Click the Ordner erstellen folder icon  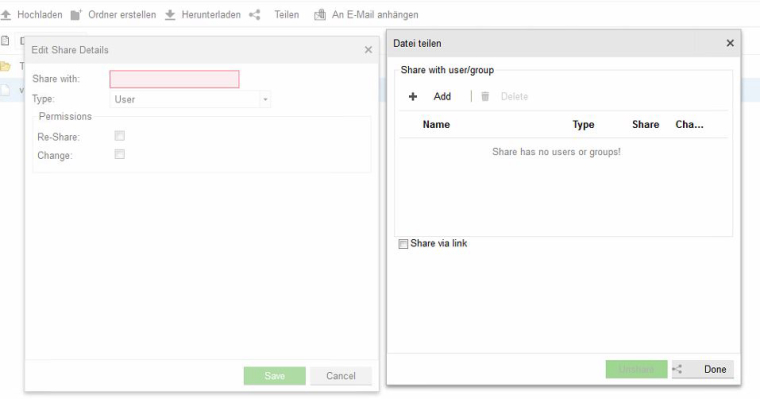pos(77,15)
